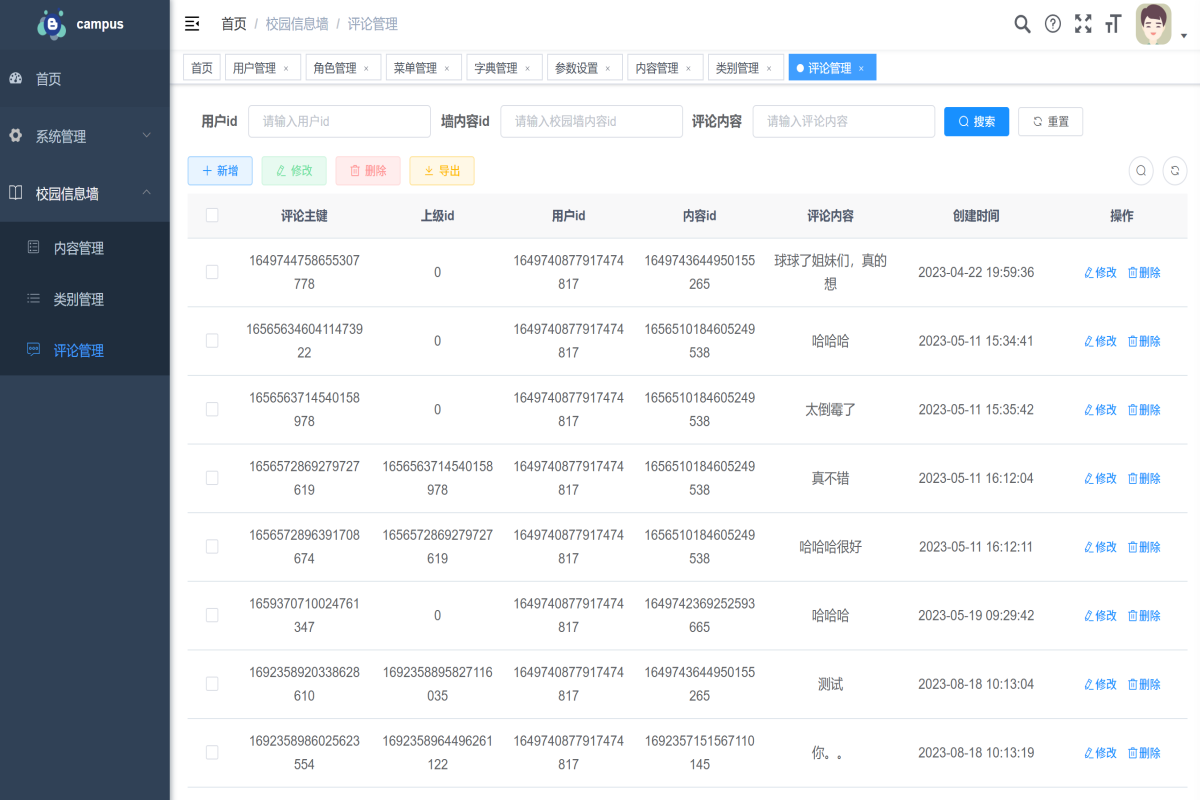Check the select-all checkbox in table header
Image resolution: width=1200 pixels, height=800 pixels.
click(x=211, y=214)
